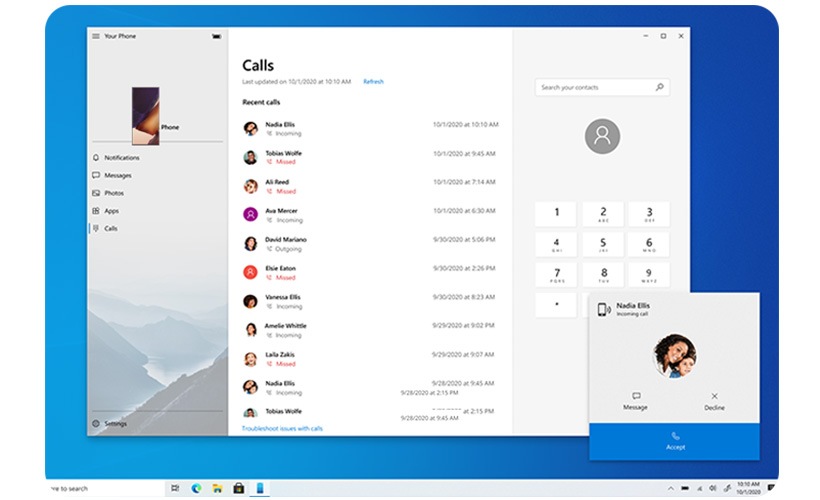Dial digit 8 on keypad
This screenshot has width=820, height=500.
602,275
